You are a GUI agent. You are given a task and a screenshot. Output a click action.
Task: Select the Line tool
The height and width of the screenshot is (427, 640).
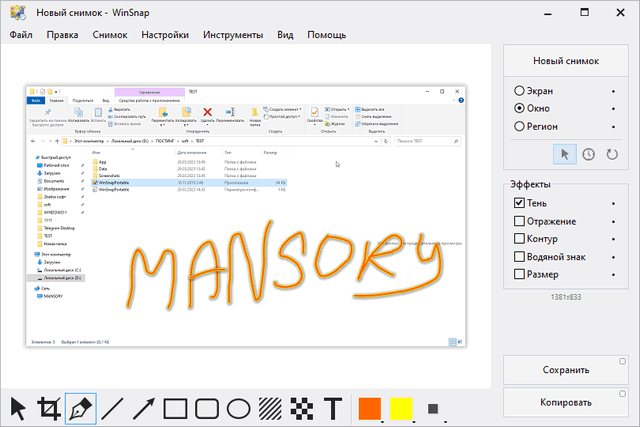(113, 408)
